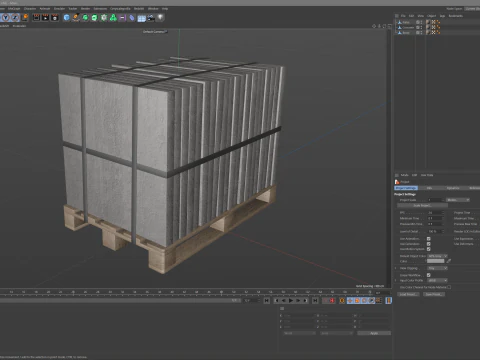The width and height of the screenshot is (480, 360).
Task: Click the viewport toggle view icon
Action: click(x=389, y=26)
